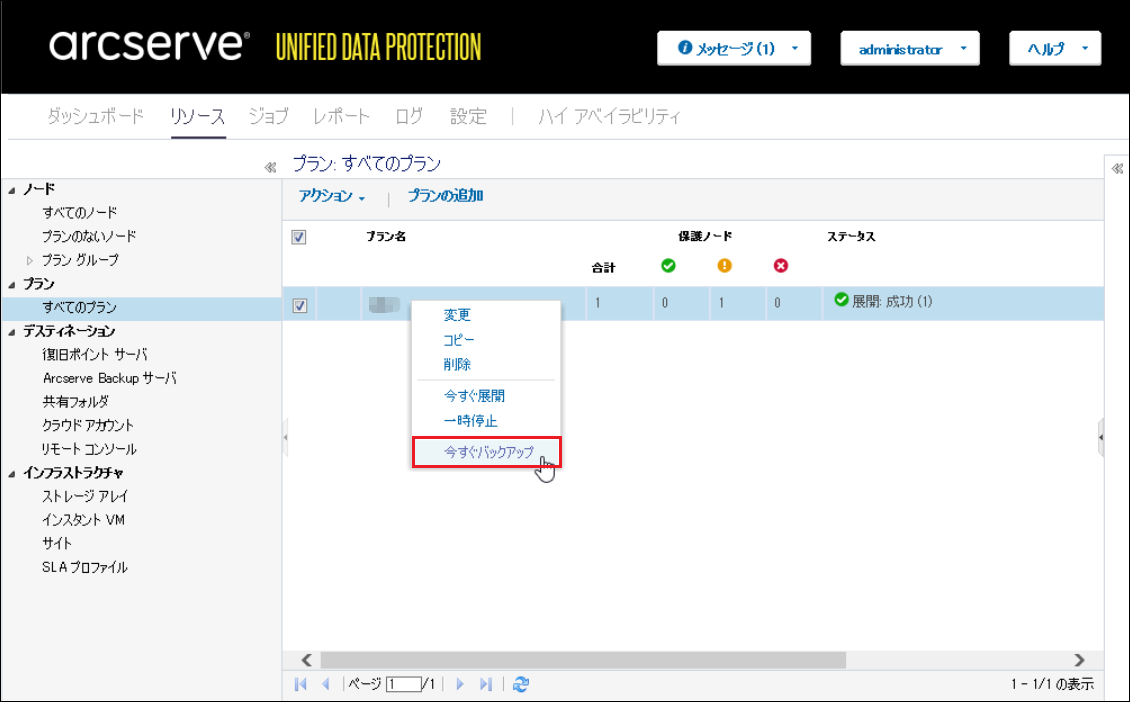Open ストレージ アレイ in the tree
The width and height of the screenshot is (1130, 702).
point(85,496)
